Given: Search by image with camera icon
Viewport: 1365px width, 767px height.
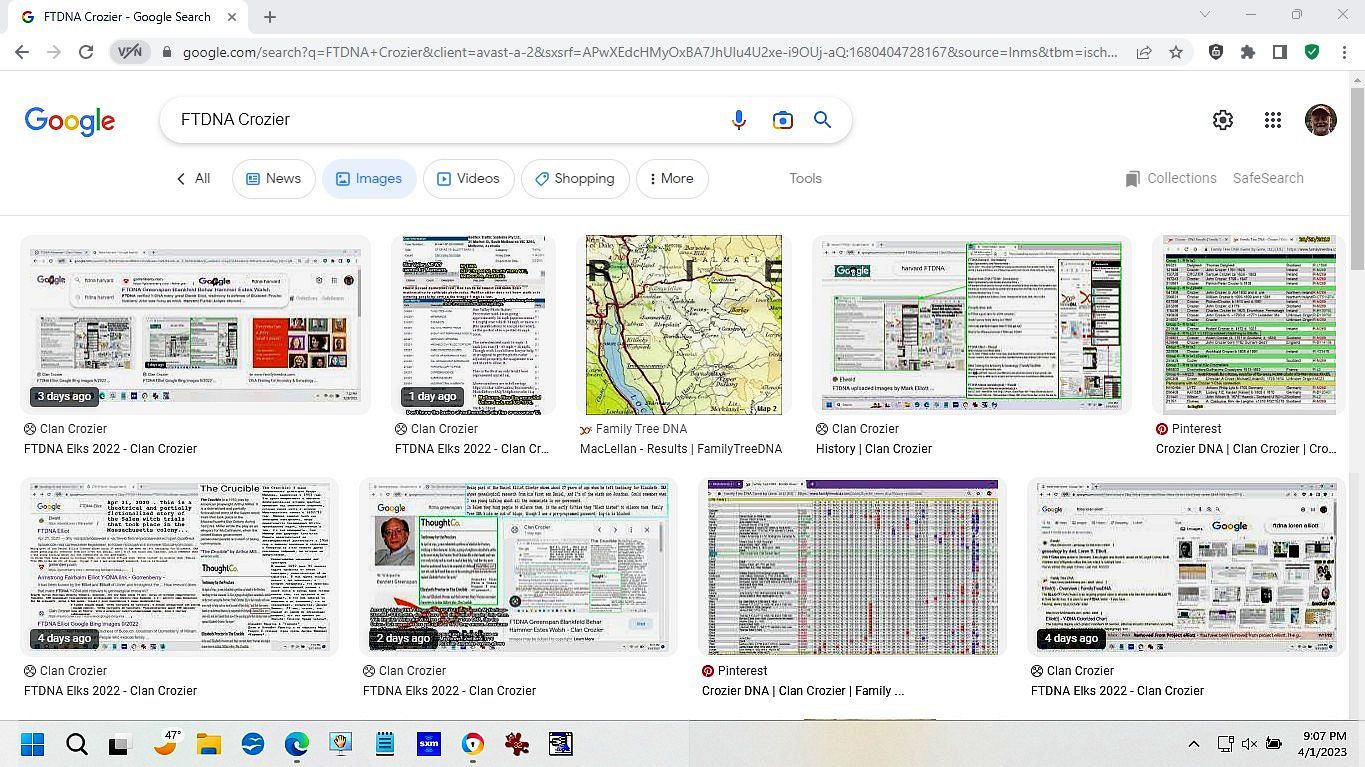Looking at the screenshot, I should (783, 120).
